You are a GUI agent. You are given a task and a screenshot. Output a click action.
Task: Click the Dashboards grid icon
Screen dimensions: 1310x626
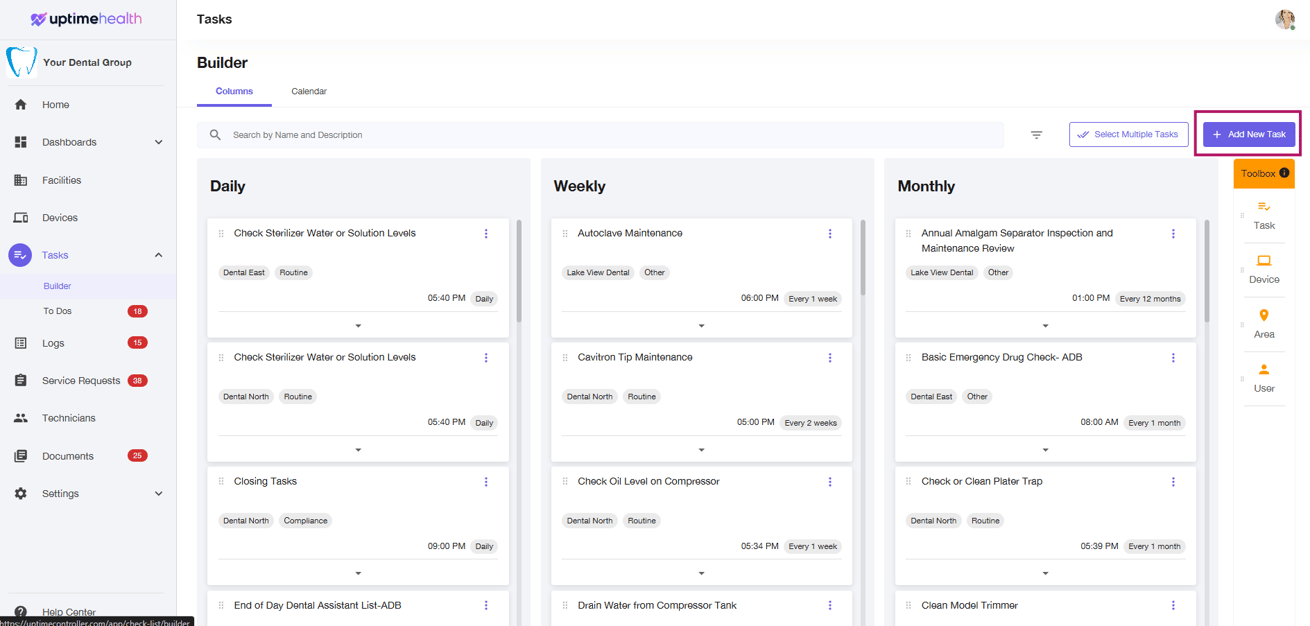pos(21,142)
